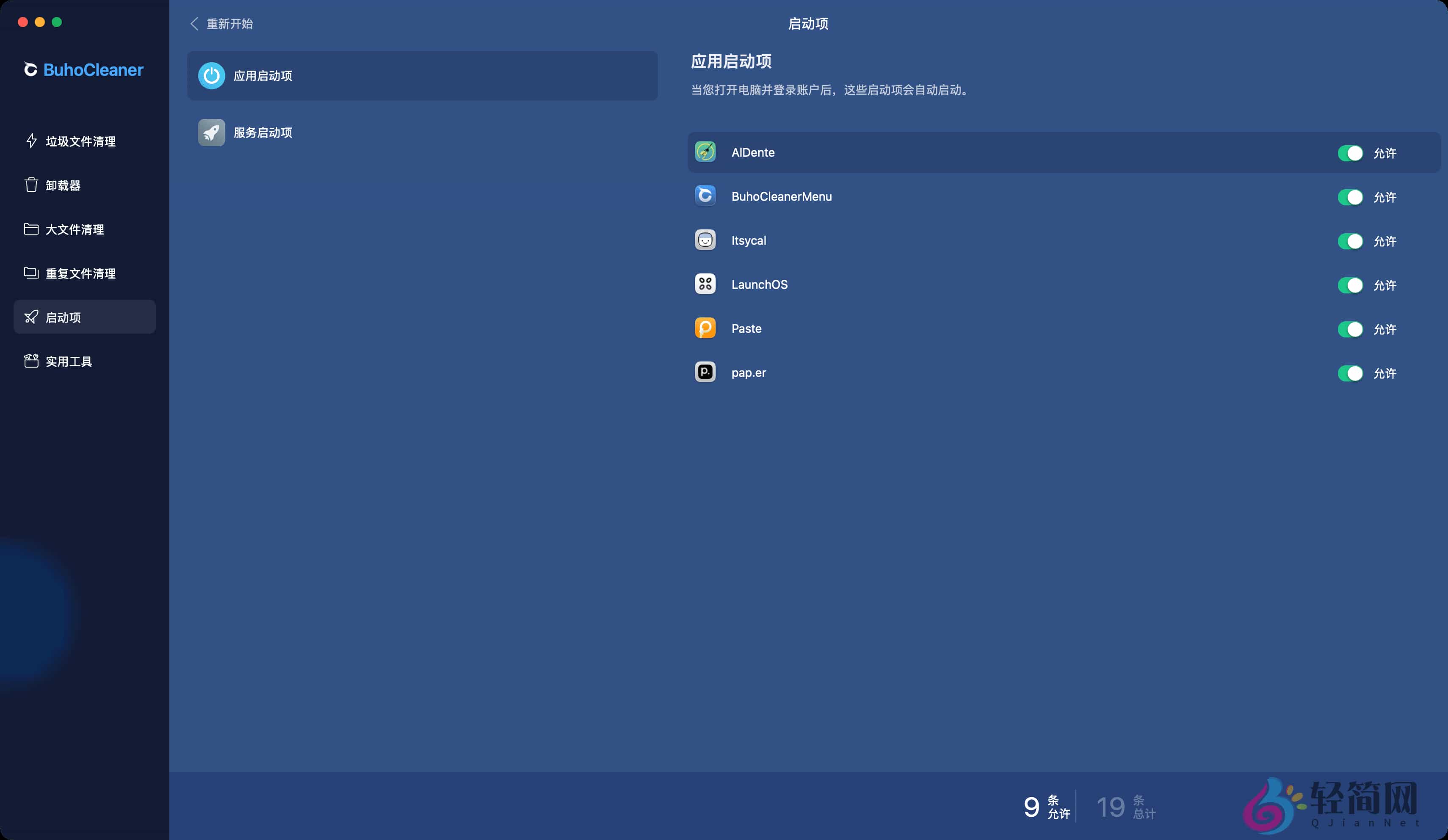Click the AlDente app icon

tap(706, 152)
